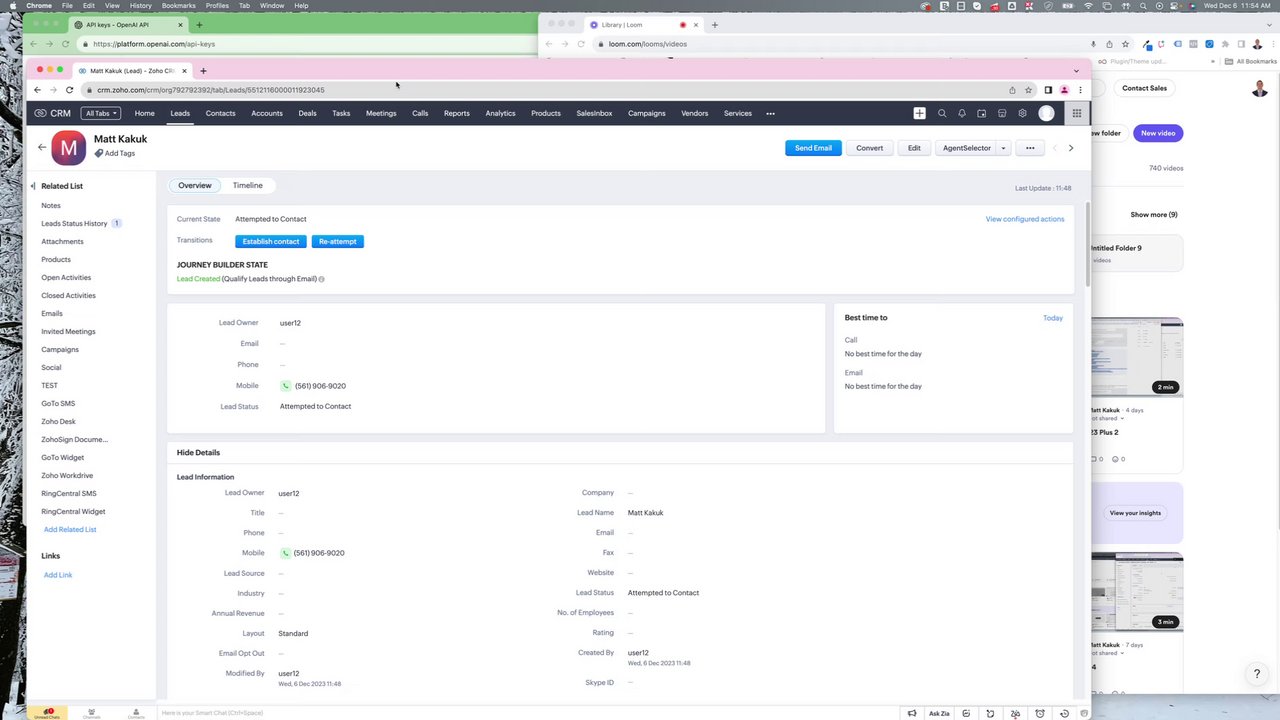
Task: Open the announcements megaphone icon in bottom bar
Action: pos(912,713)
